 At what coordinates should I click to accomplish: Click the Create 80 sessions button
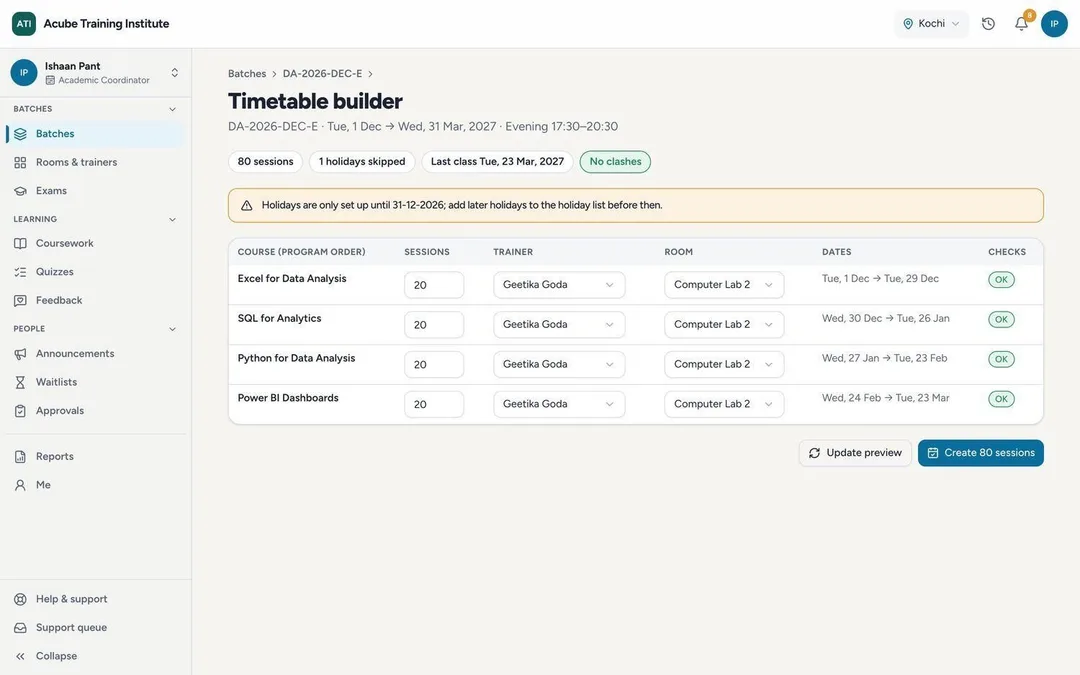981,453
